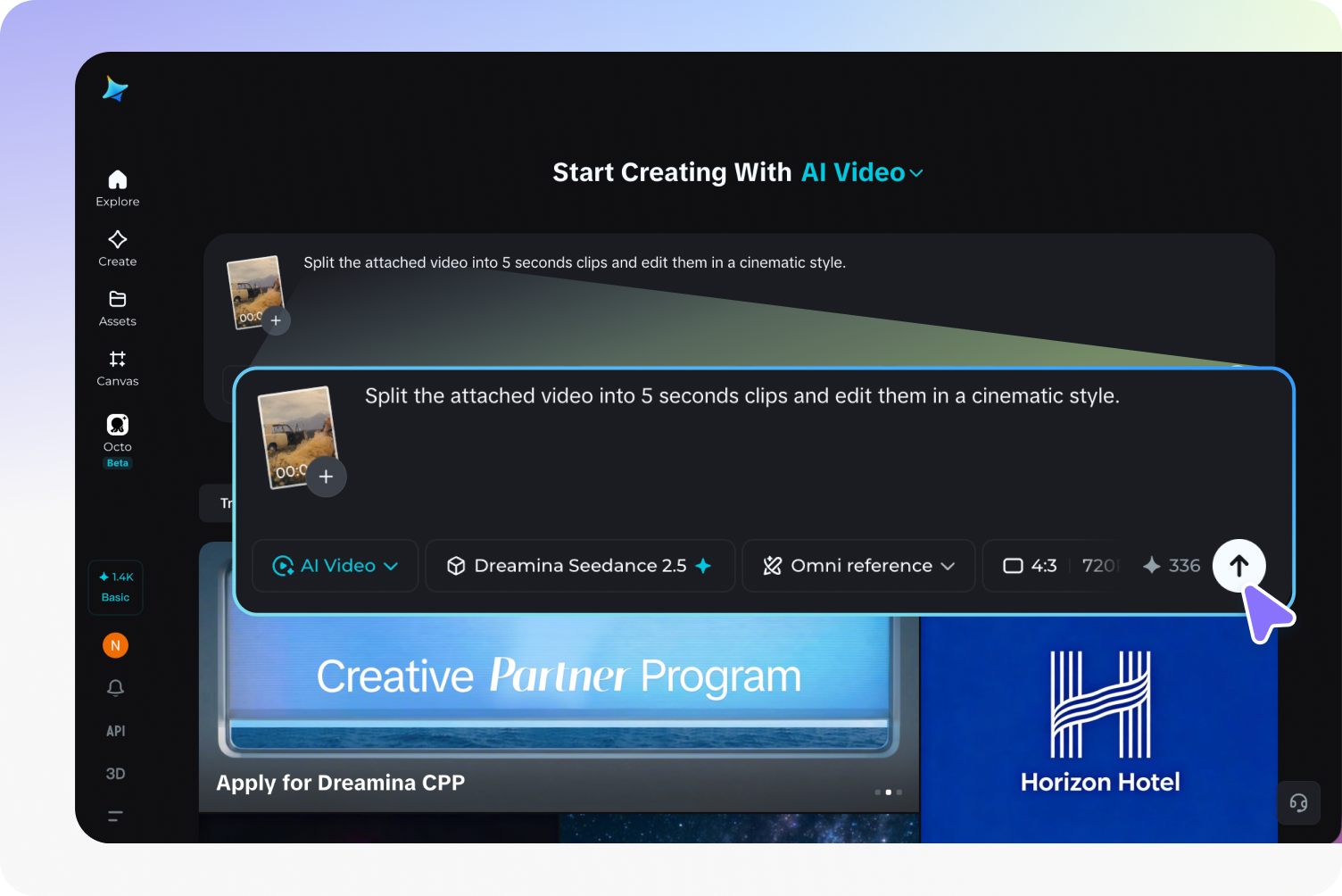Add another reference with the enlarged plus button
This screenshot has height=896, width=1342.
327,477
